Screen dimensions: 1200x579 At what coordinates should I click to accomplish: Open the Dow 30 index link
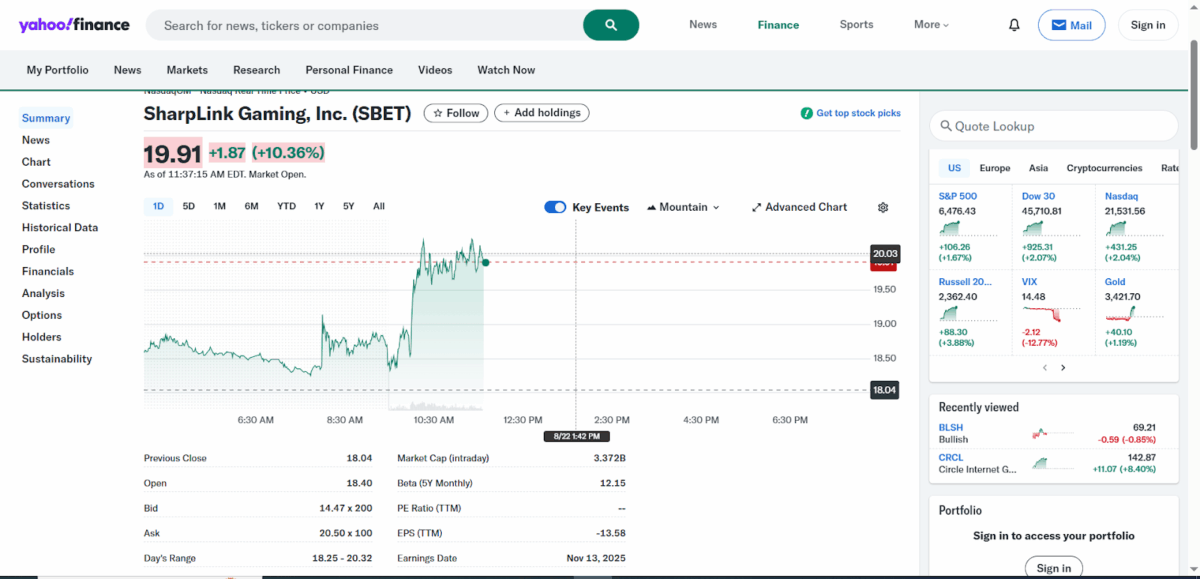coord(1038,196)
